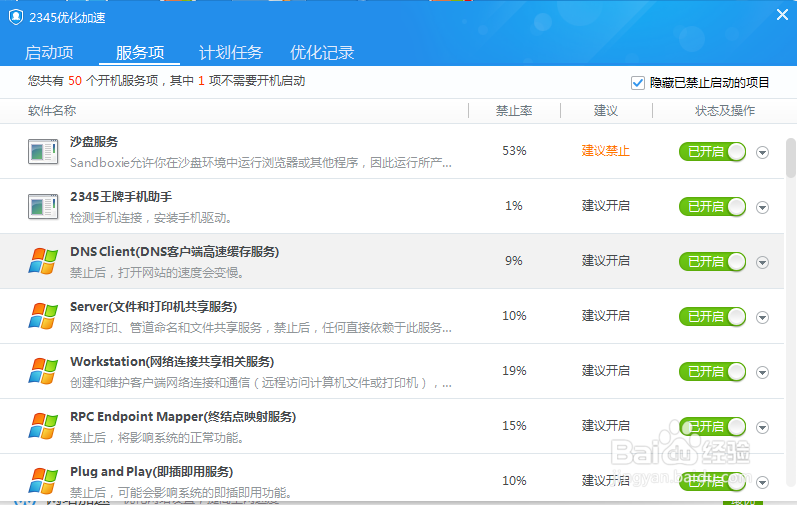Switch to the 启动项 tab

pyautogui.click(x=49, y=53)
